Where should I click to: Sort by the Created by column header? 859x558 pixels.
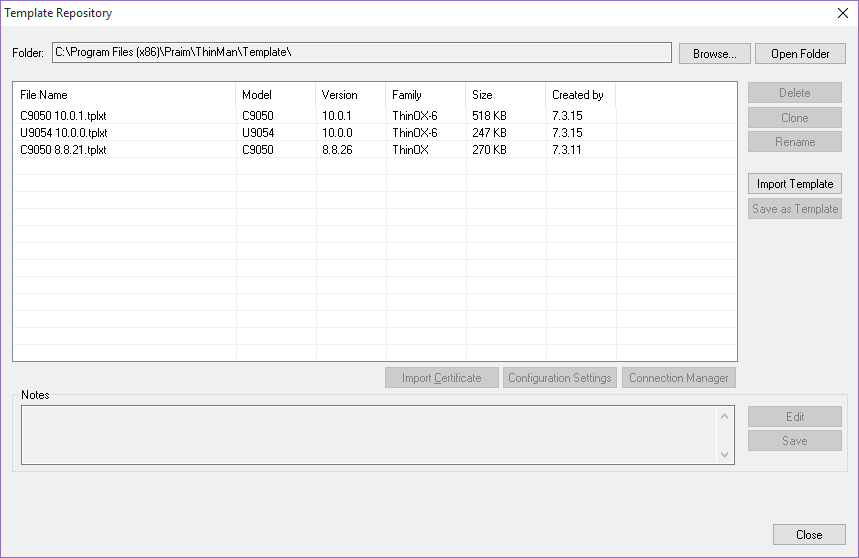coord(580,95)
